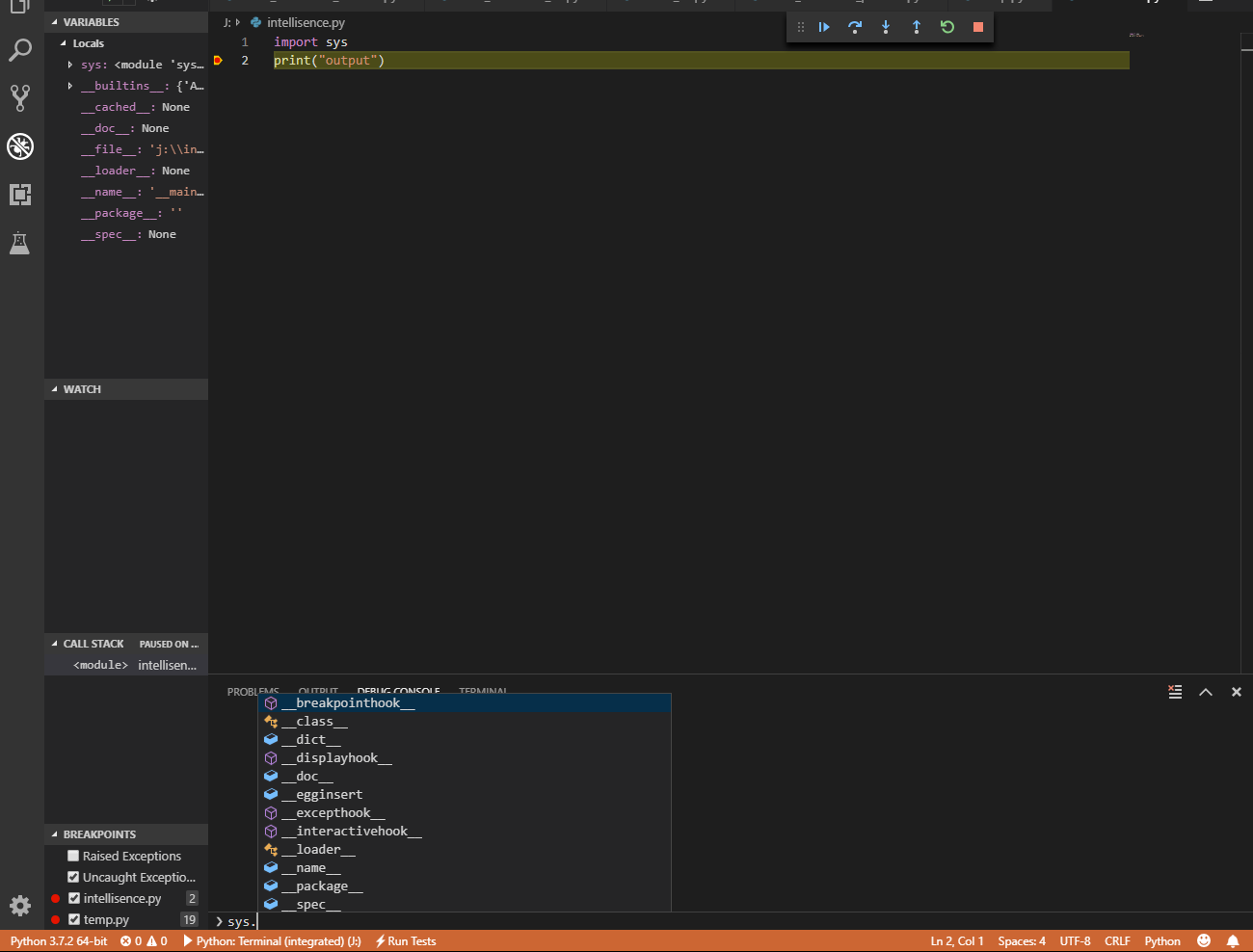
Task: Click the Continue debug toolbar icon
Action: pyautogui.click(x=824, y=27)
